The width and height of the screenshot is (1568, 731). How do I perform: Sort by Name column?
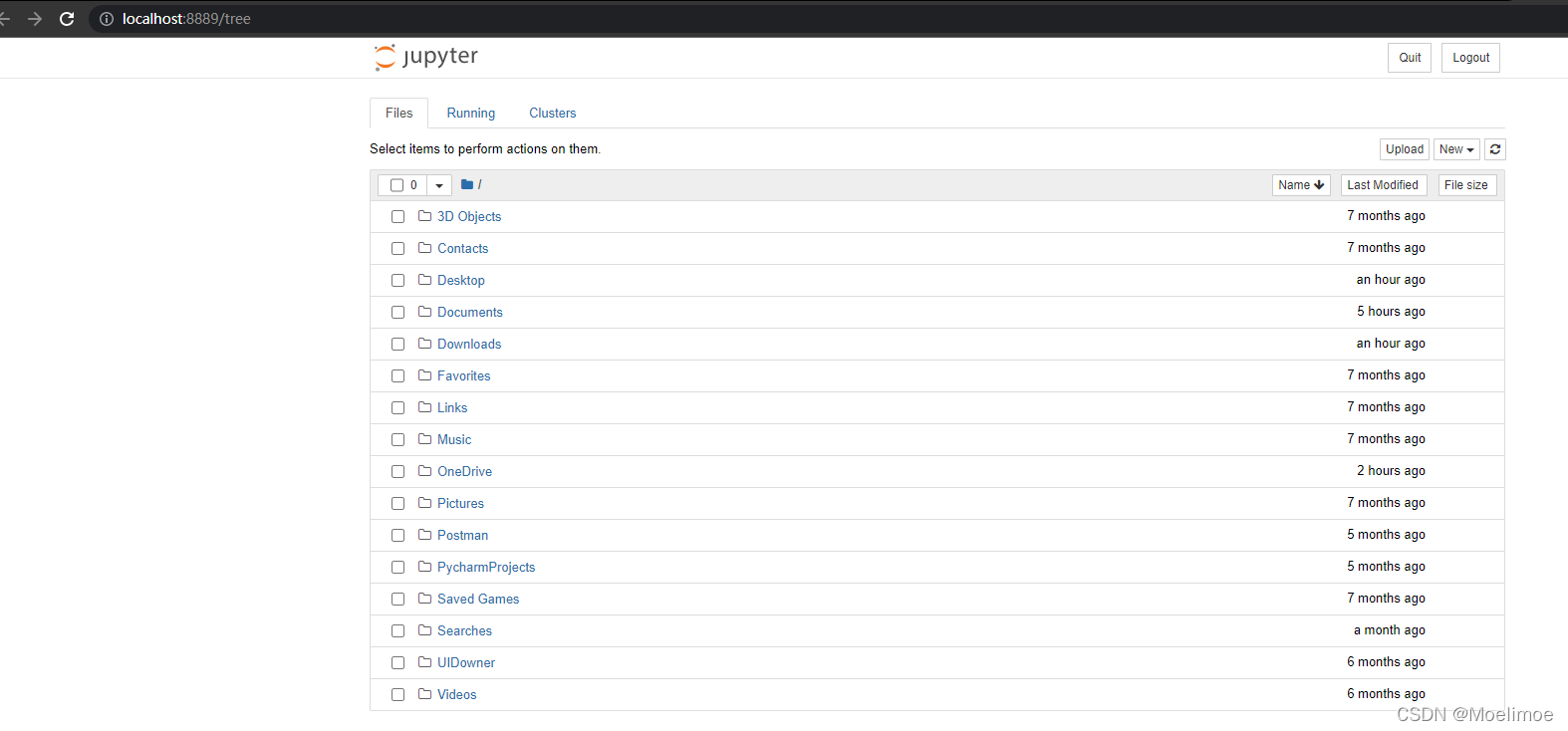1301,185
